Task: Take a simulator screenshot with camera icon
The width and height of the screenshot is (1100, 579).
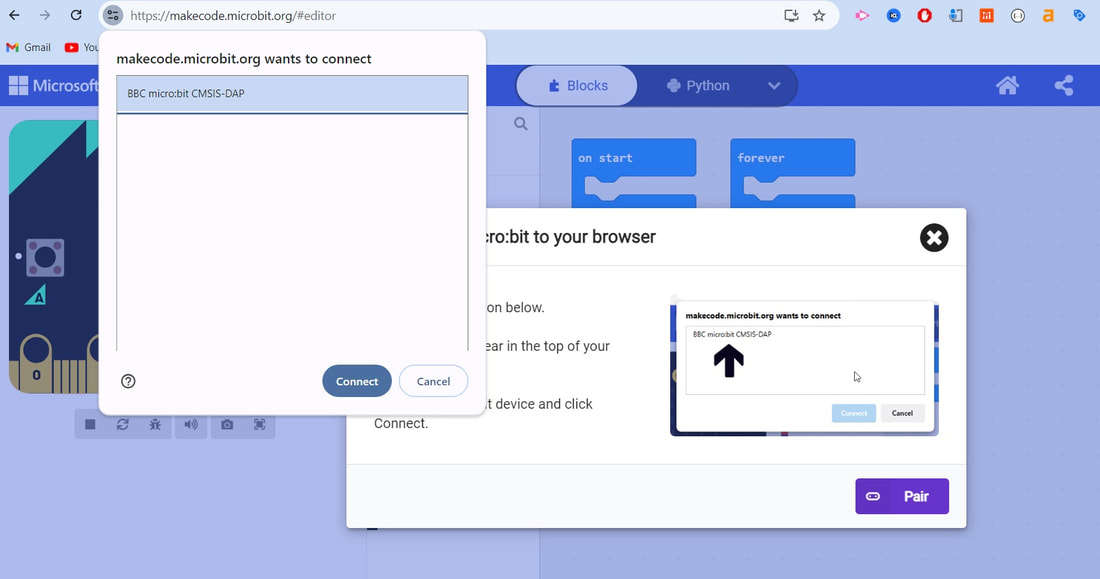Action: coord(227,425)
